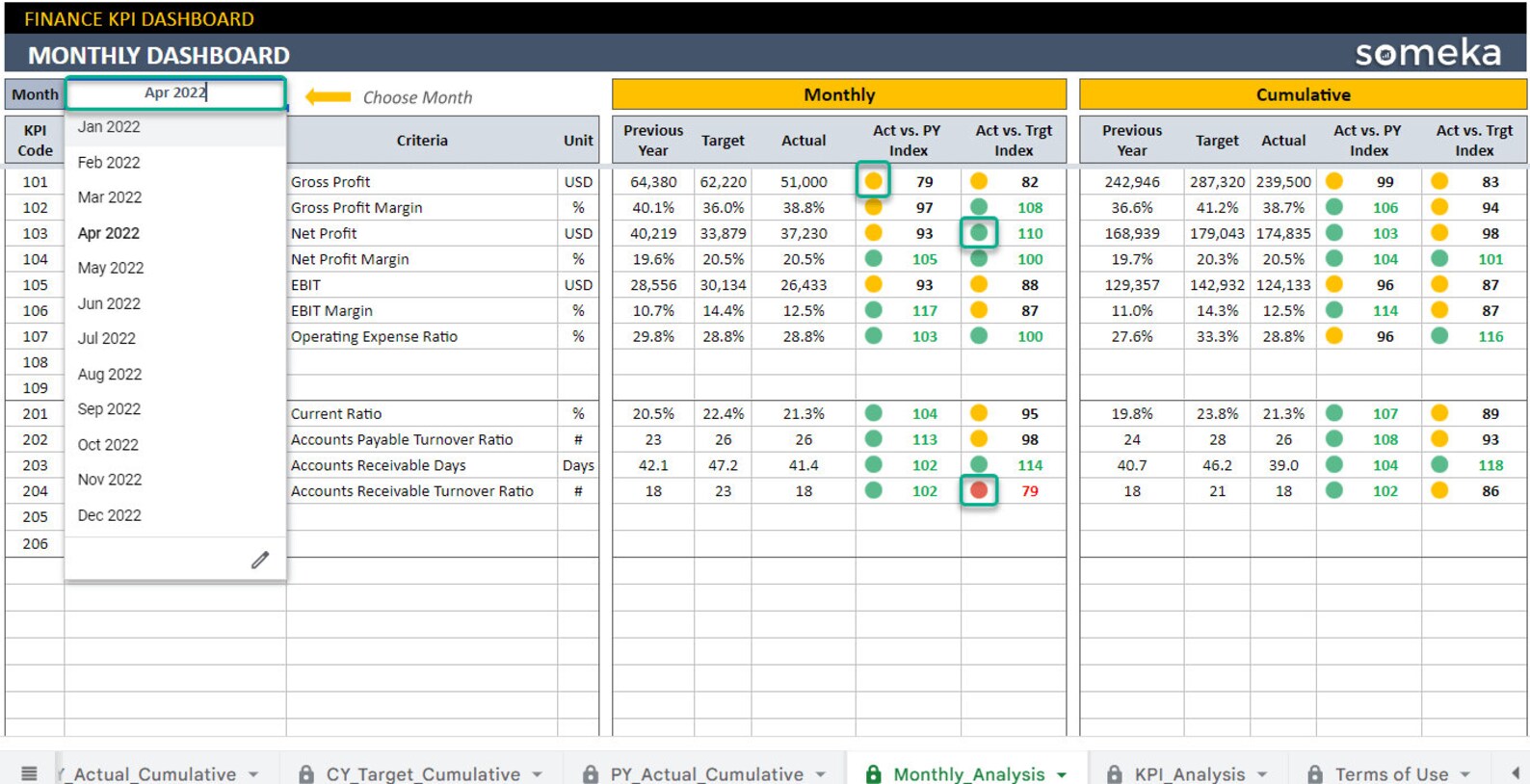
Task: Click the Accounts Payable Turnover Ratio cell
Action: pos(422,439)
